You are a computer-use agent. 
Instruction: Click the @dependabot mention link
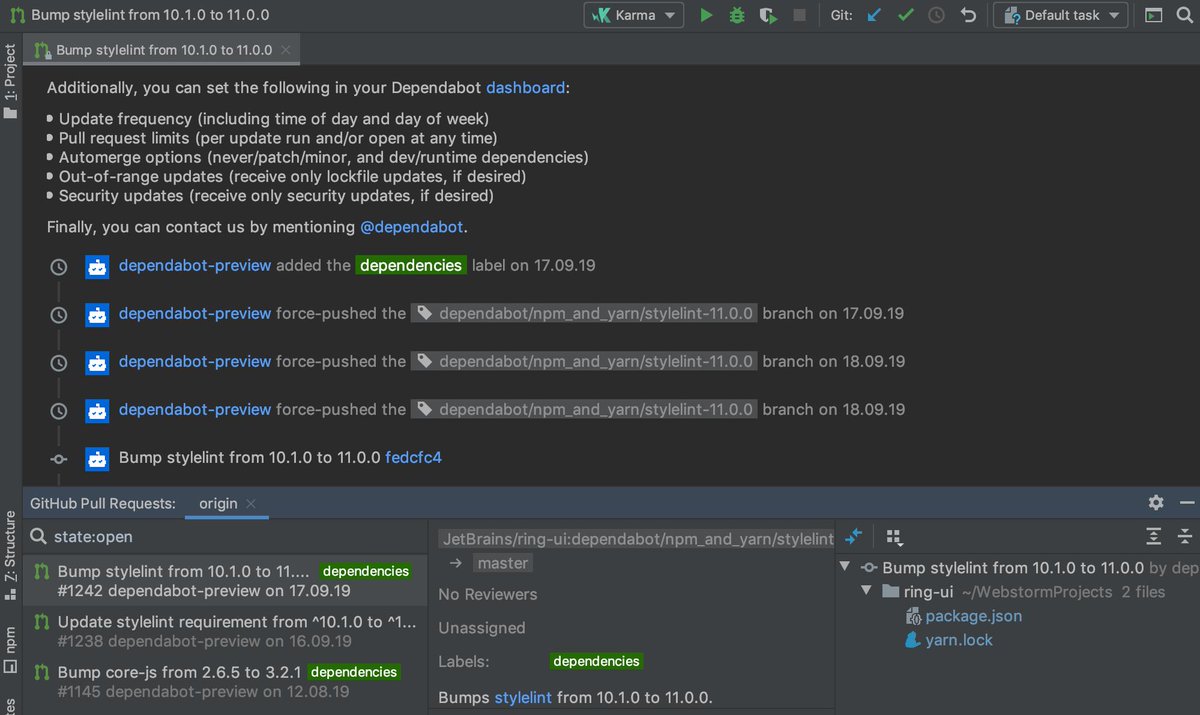pos(412,227)
